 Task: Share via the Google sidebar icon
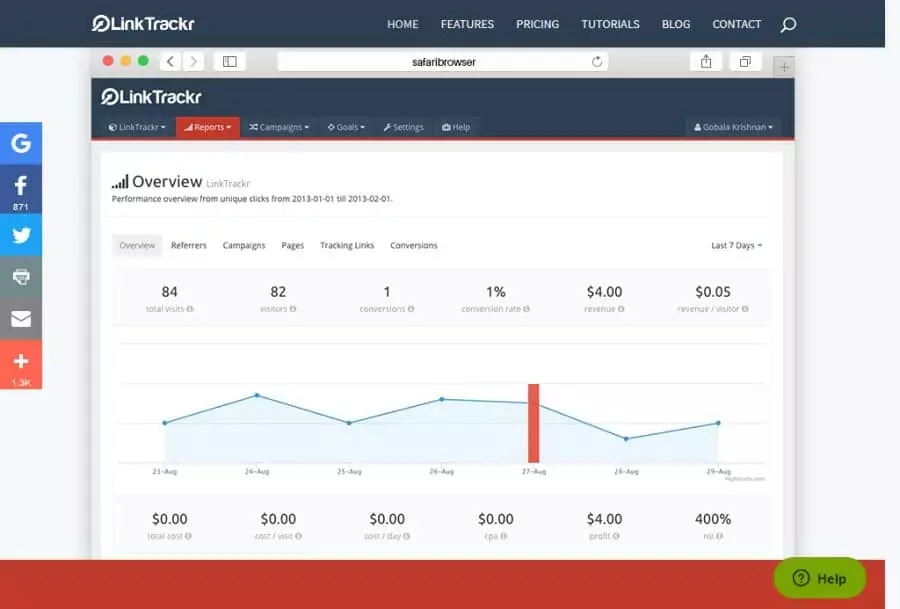click(x=21, y=143)
